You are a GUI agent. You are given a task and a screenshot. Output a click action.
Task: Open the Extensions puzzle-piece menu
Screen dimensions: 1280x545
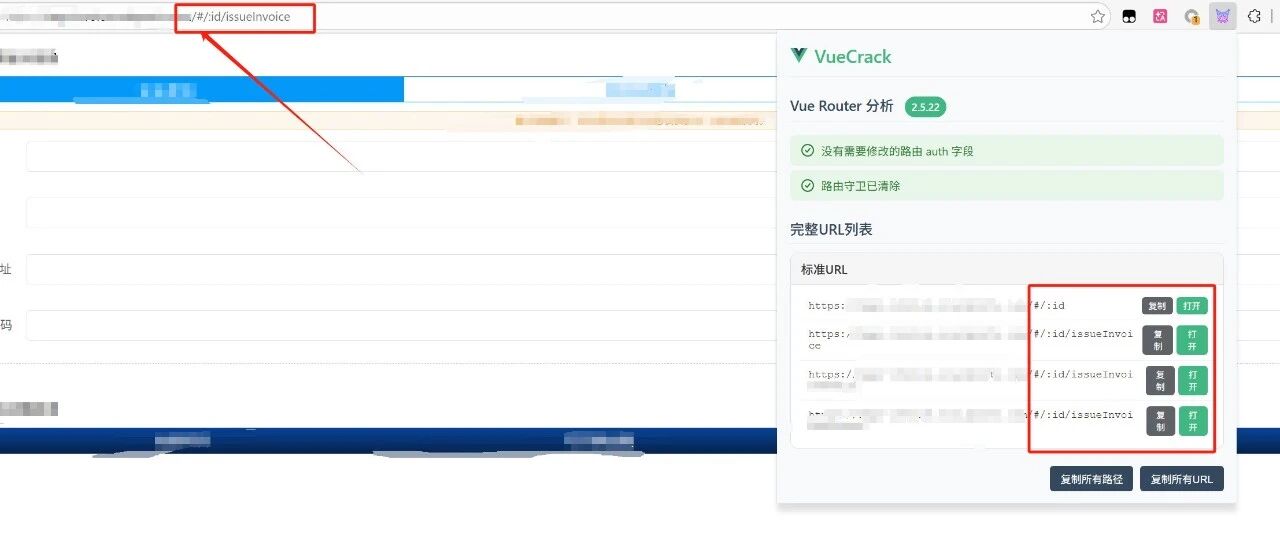click(x=1255, y=16)
